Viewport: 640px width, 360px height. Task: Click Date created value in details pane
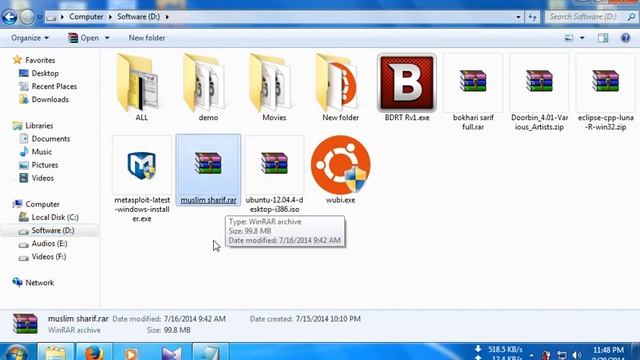pyautogui.click(x=327, y=319)
